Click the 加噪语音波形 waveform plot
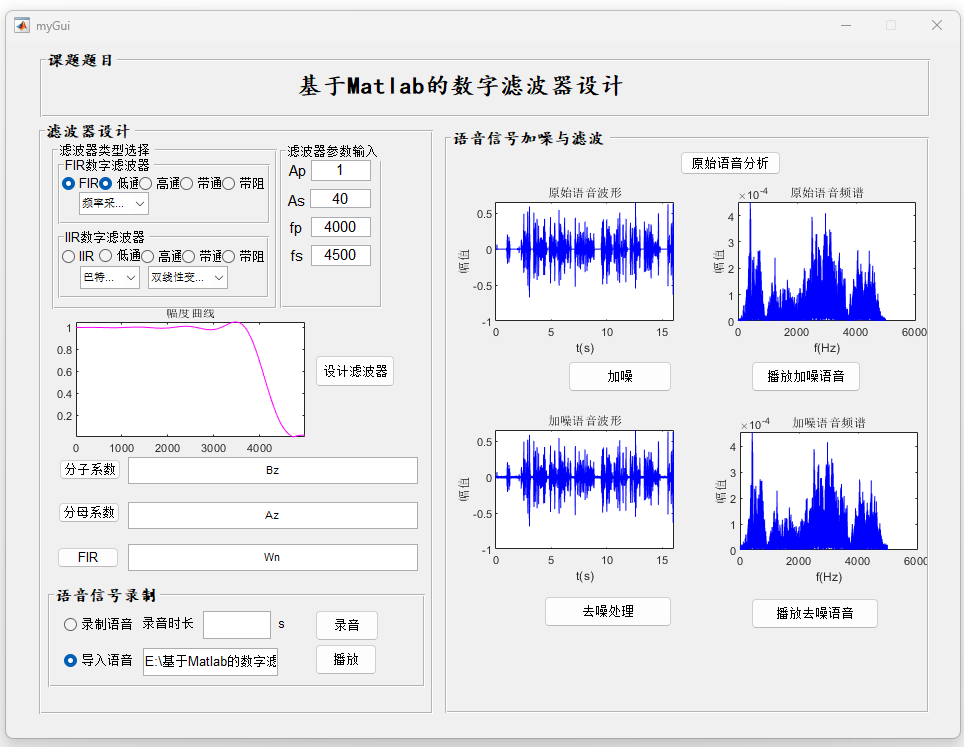This screenshot has width=964, height=747. tap(585, 489)
